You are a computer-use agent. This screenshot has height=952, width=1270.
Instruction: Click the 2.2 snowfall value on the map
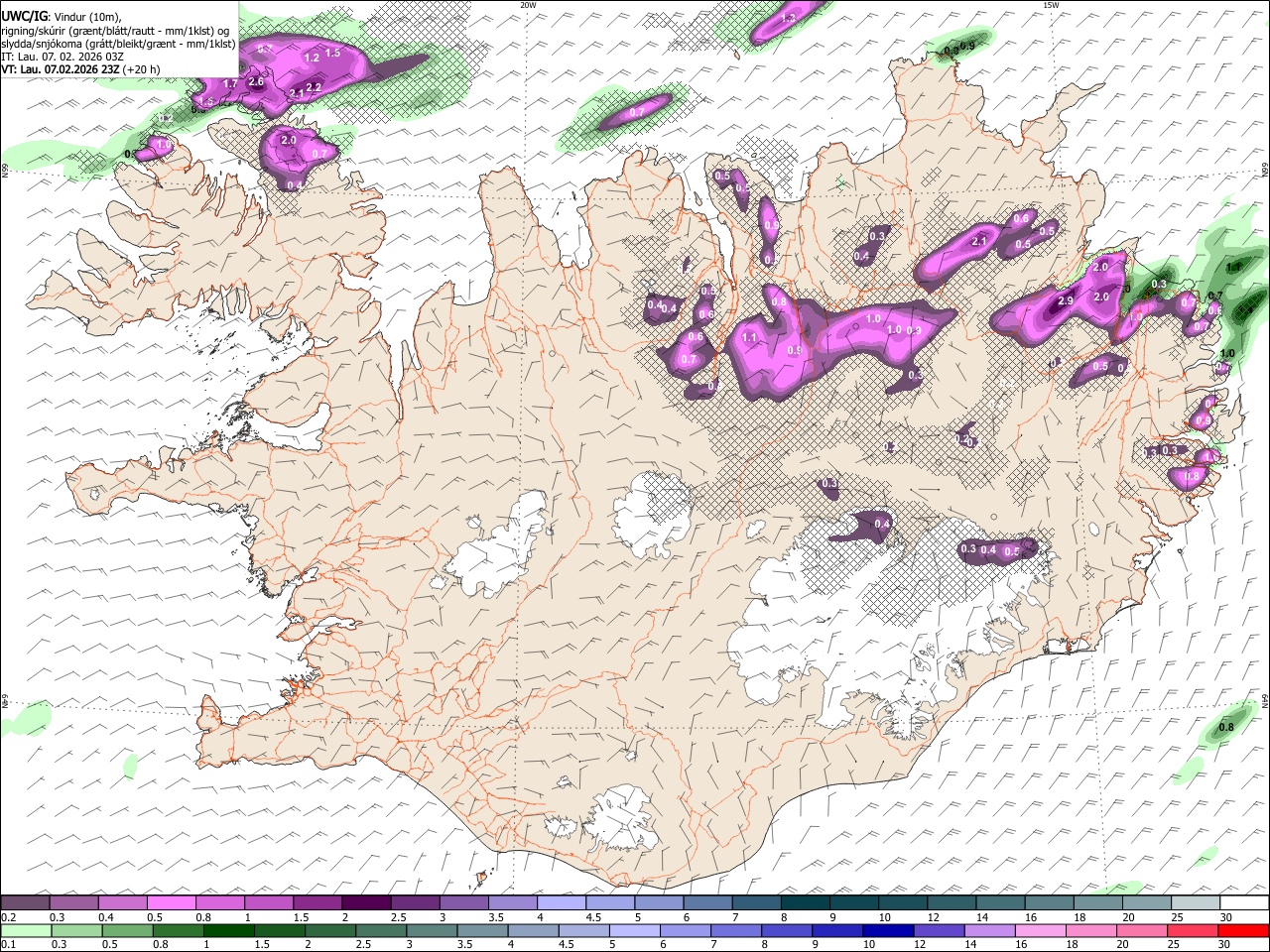pos(314,87)
